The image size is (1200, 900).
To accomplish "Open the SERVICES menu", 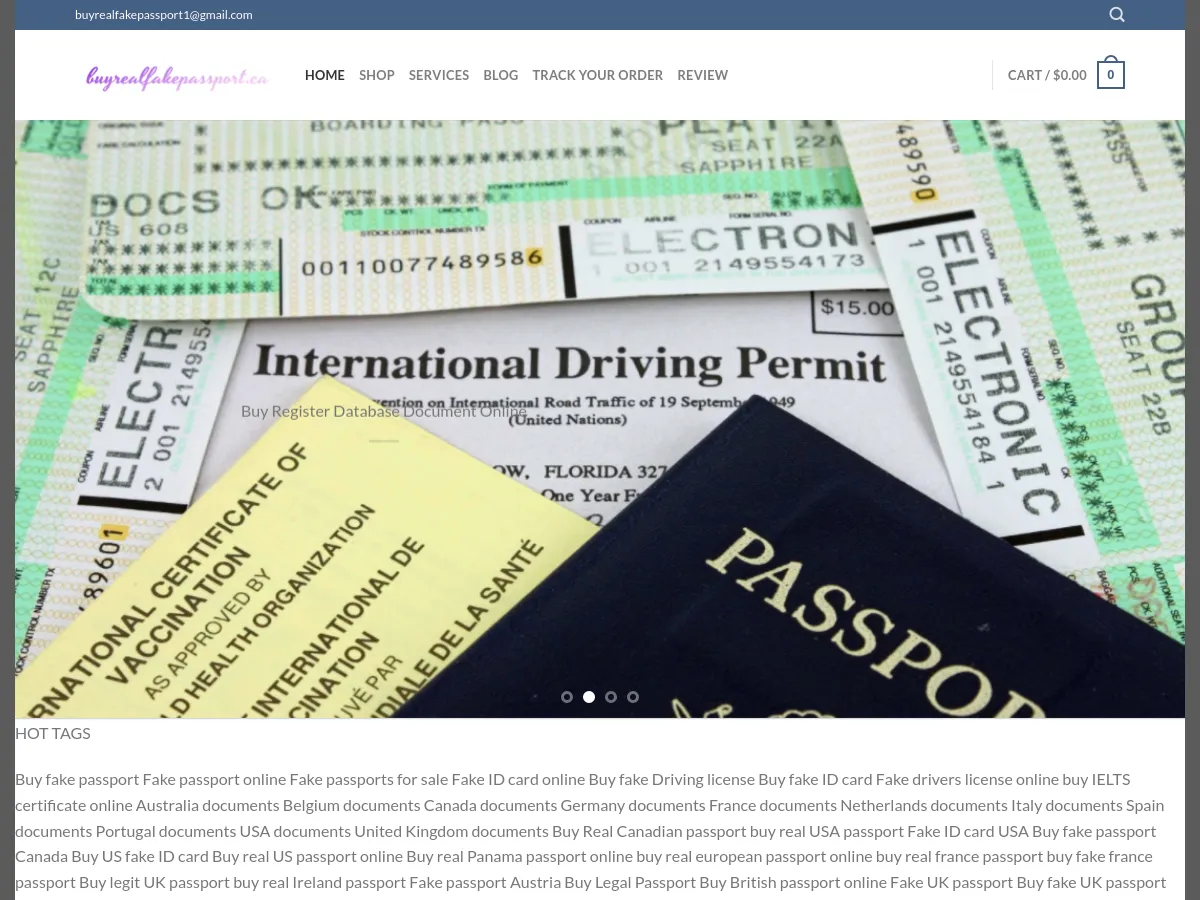I will [439, 75].
